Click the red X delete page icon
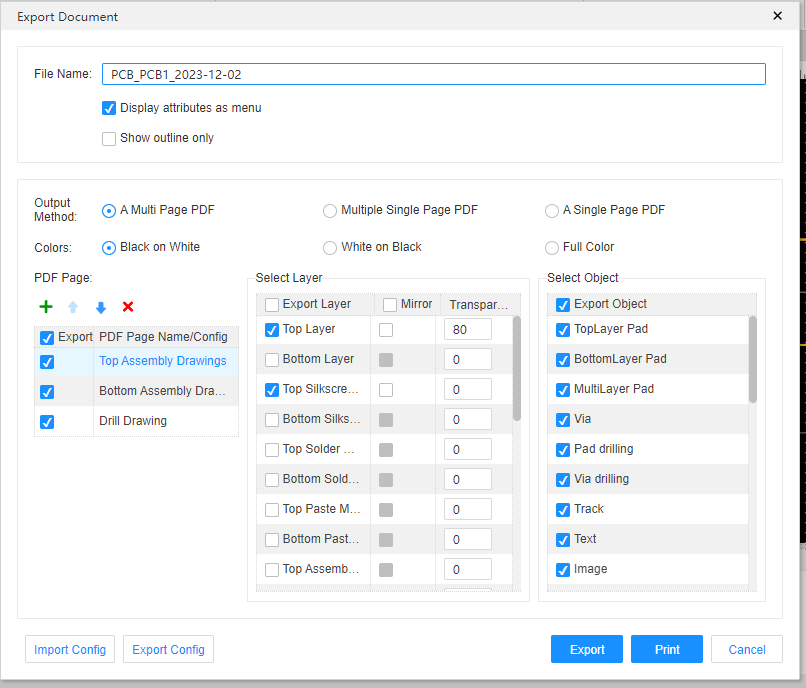This screenshot has height=688, width=806. point(128,307)
